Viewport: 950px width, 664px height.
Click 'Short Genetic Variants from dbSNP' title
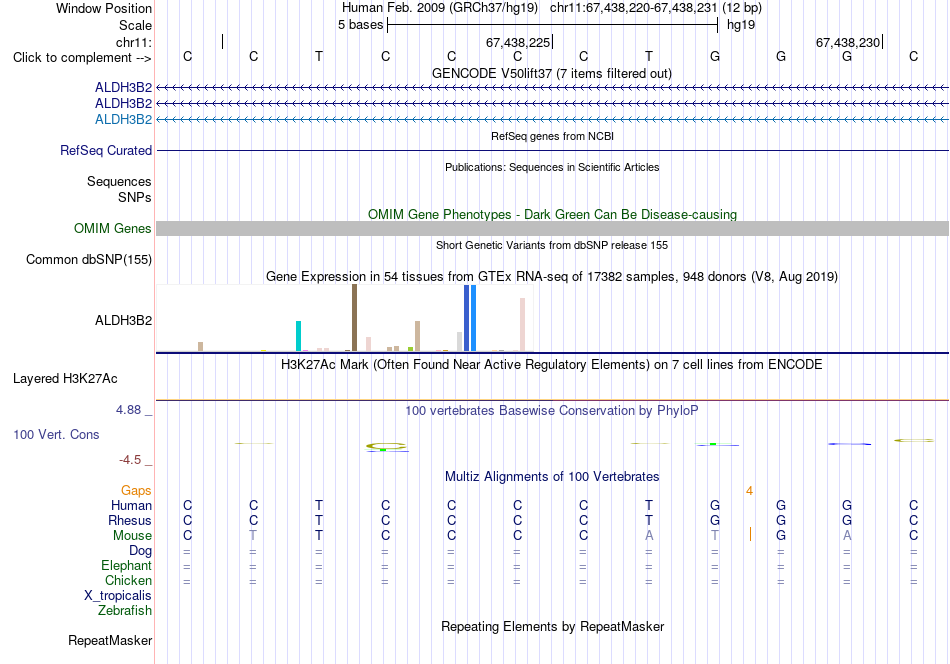[552, 245]
